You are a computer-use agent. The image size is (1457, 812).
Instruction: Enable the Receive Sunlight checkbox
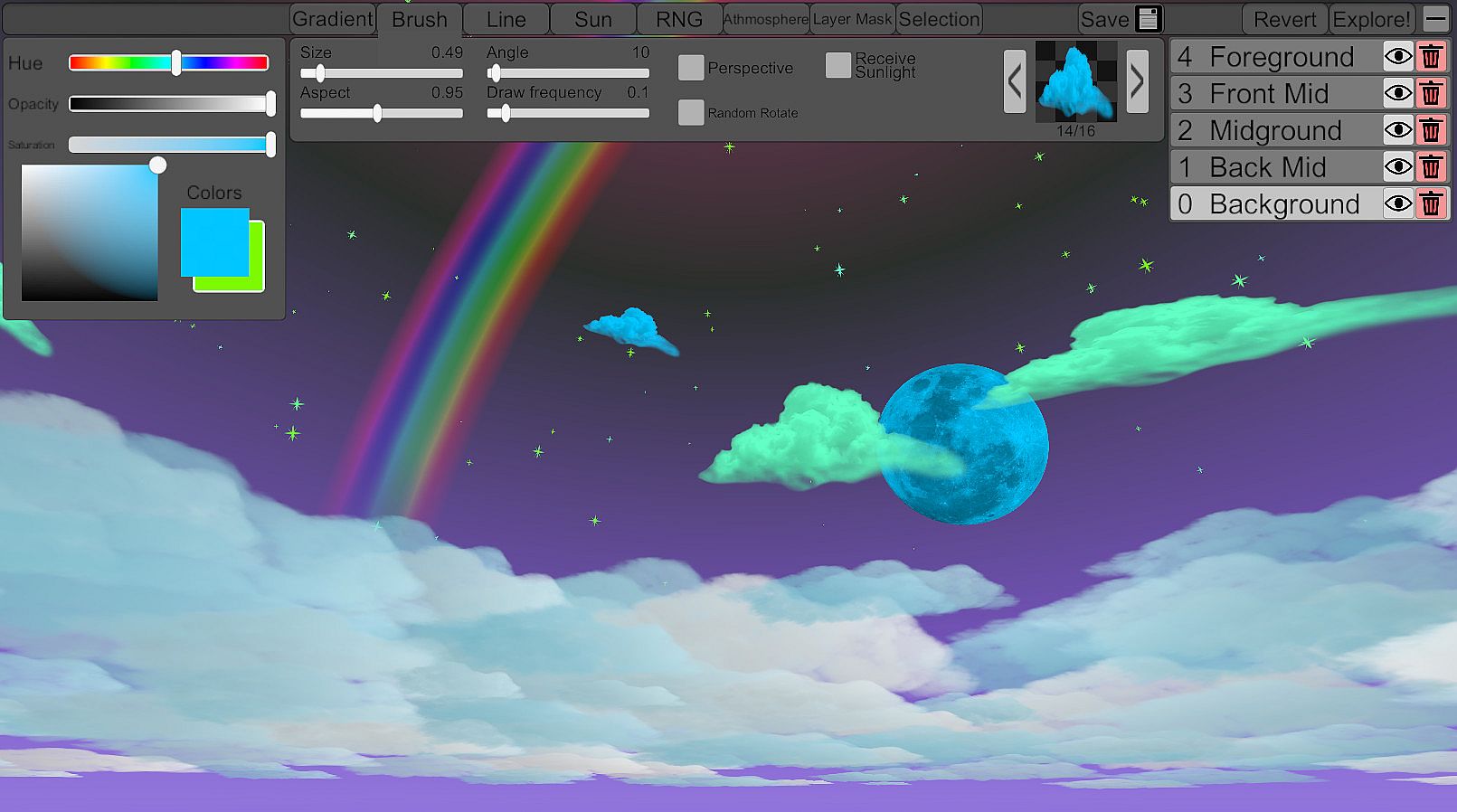tap(838, 65)
